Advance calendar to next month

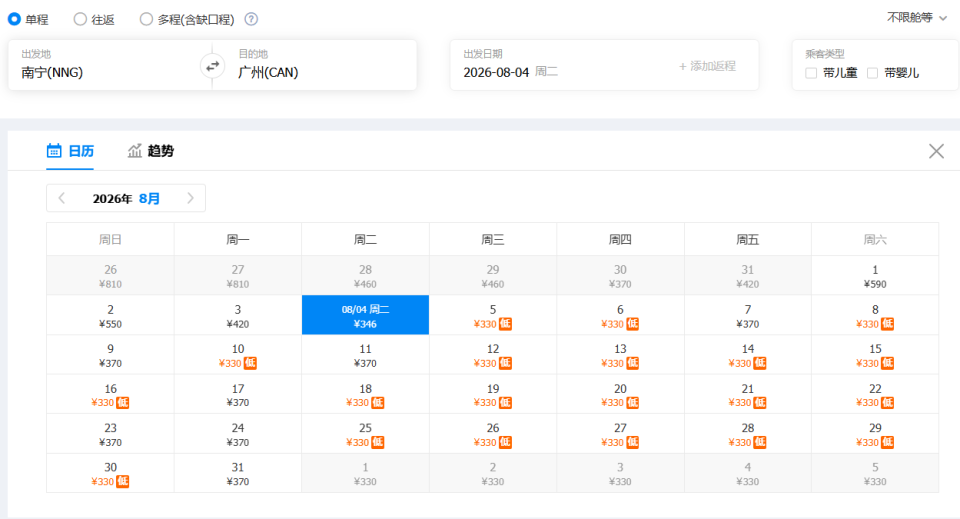click(190, 198)
